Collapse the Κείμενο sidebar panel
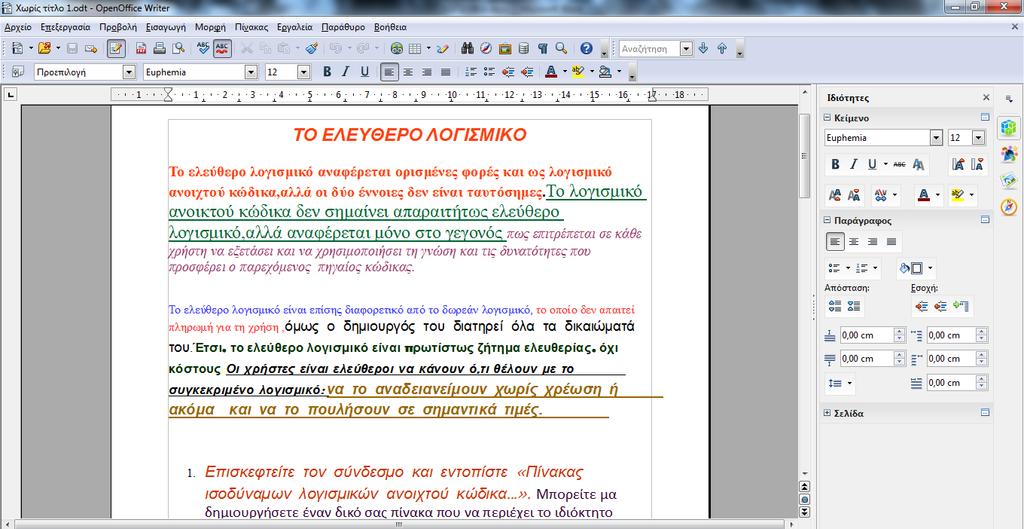Image resolution: width=1024 pixels, height=529 pixels. click(x=827, y=118)
